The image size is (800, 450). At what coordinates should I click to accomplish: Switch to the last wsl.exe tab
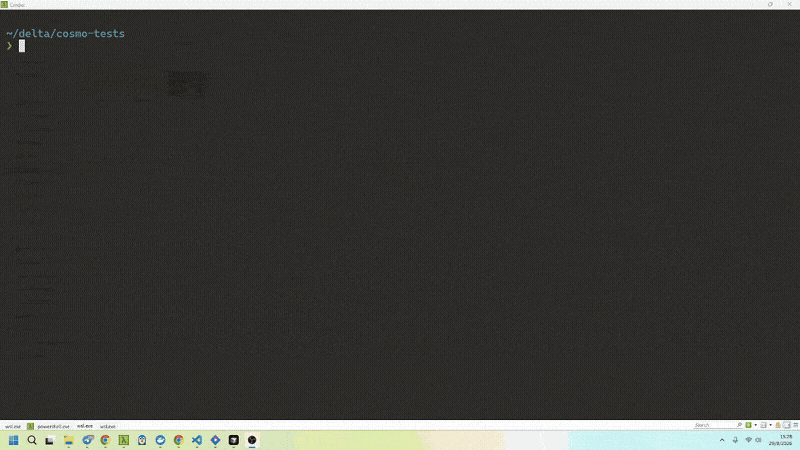[x=108, y=426]
